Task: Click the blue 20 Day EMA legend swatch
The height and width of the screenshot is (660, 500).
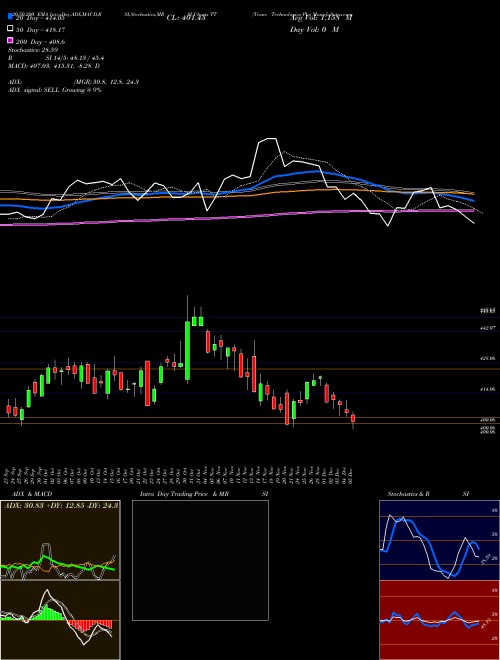Action: pyautogui.click(x=11, y=17)
